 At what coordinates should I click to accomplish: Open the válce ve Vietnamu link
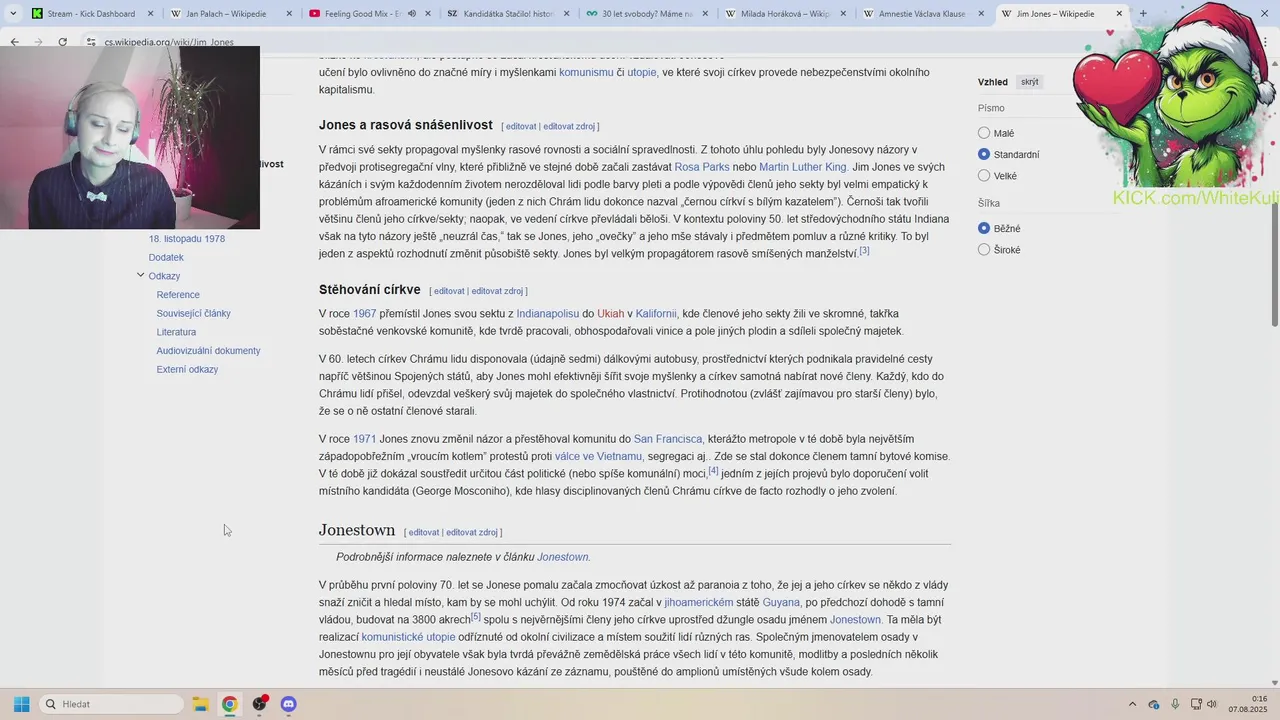click(x=598, y=456)
